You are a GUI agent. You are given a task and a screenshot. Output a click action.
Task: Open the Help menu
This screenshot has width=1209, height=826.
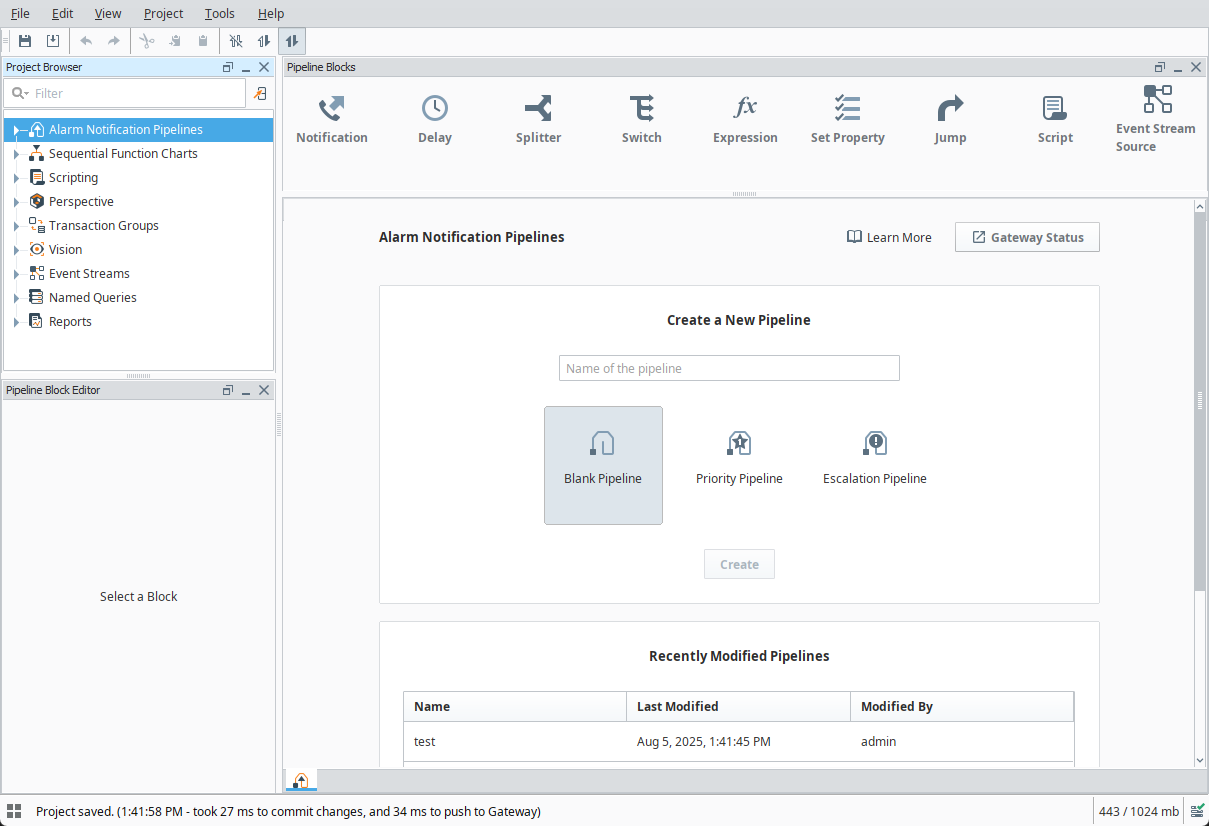tap(271, 13)
